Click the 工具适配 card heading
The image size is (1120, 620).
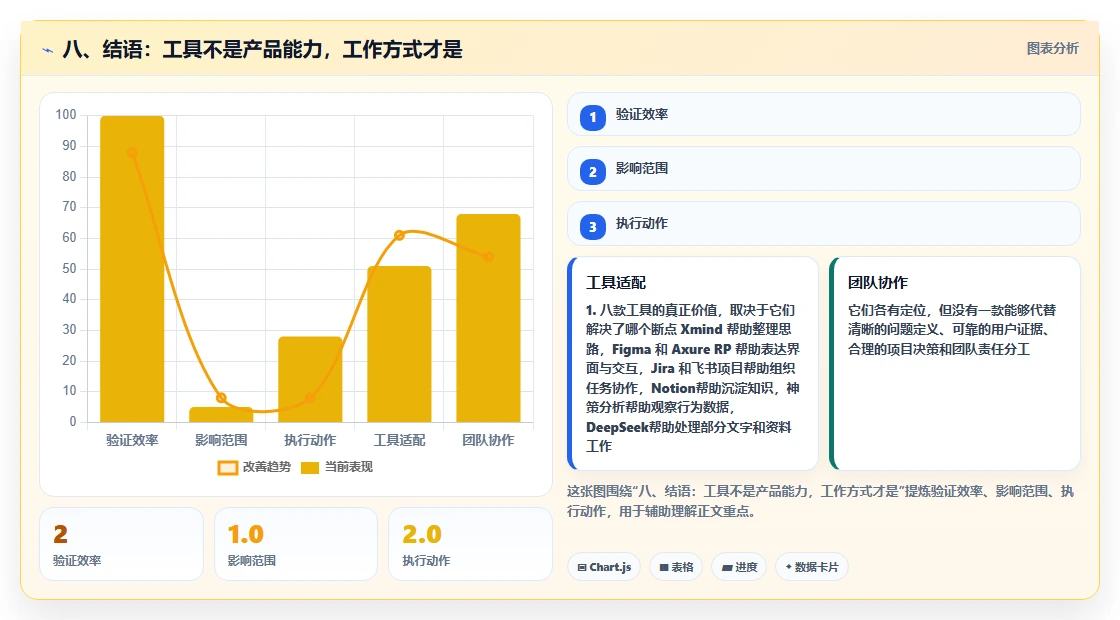616,283
